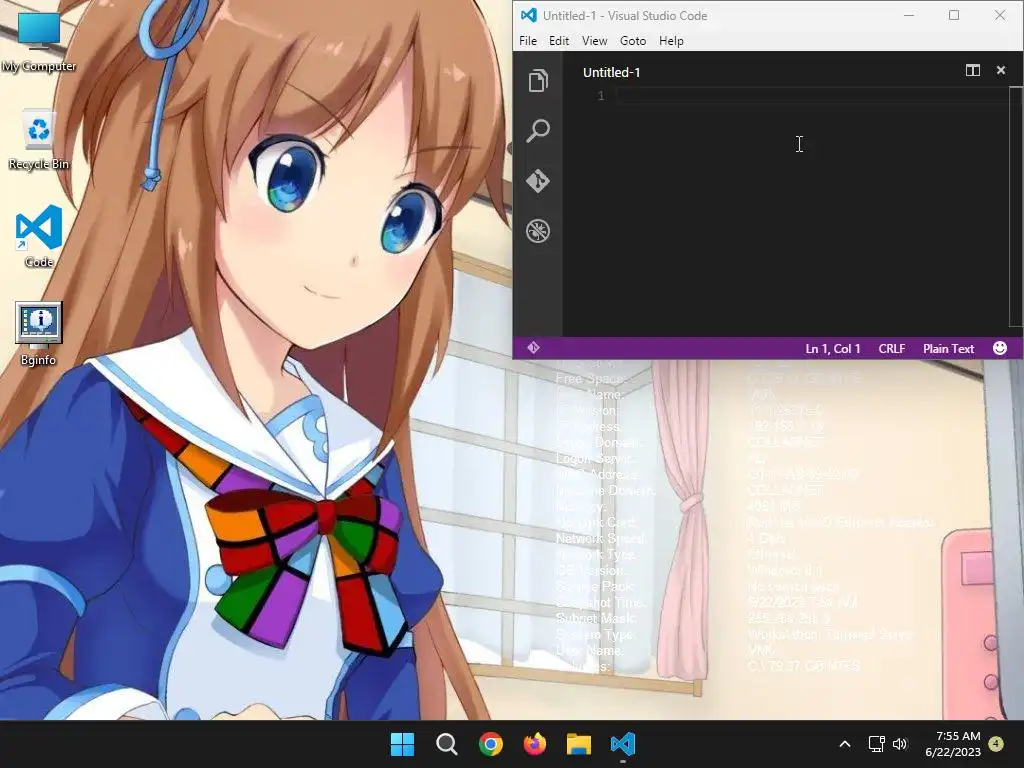The width and height of the screenshot is (1024, 768).
Task: Open notifications badge showing 4
Action: coord(996,744)
